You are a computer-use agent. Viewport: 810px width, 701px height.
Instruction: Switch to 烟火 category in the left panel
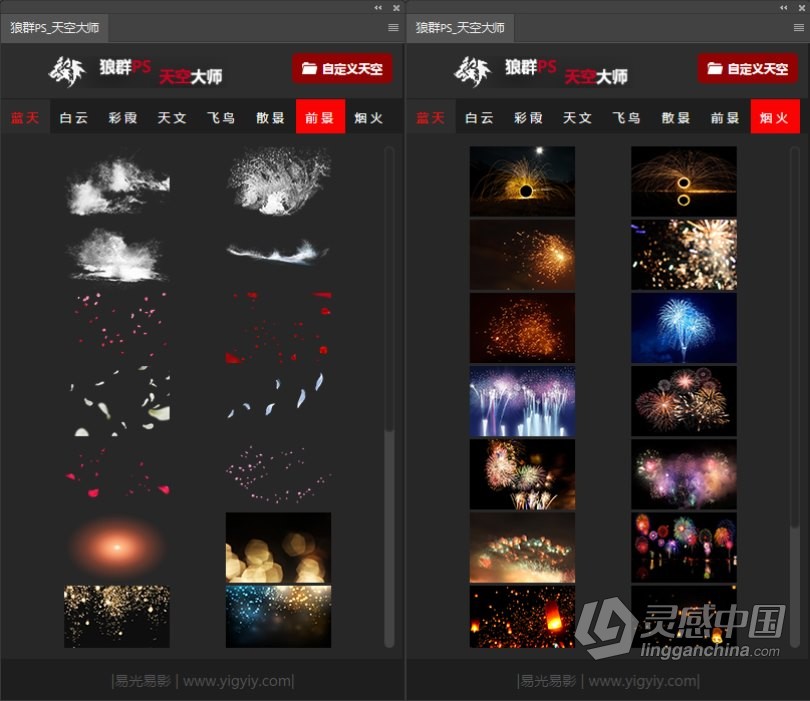pos(369,117)
